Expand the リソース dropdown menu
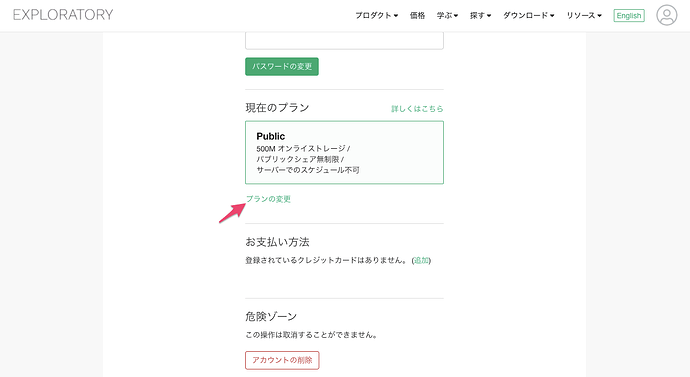690x377 pixels. click(x=584, y=15)
